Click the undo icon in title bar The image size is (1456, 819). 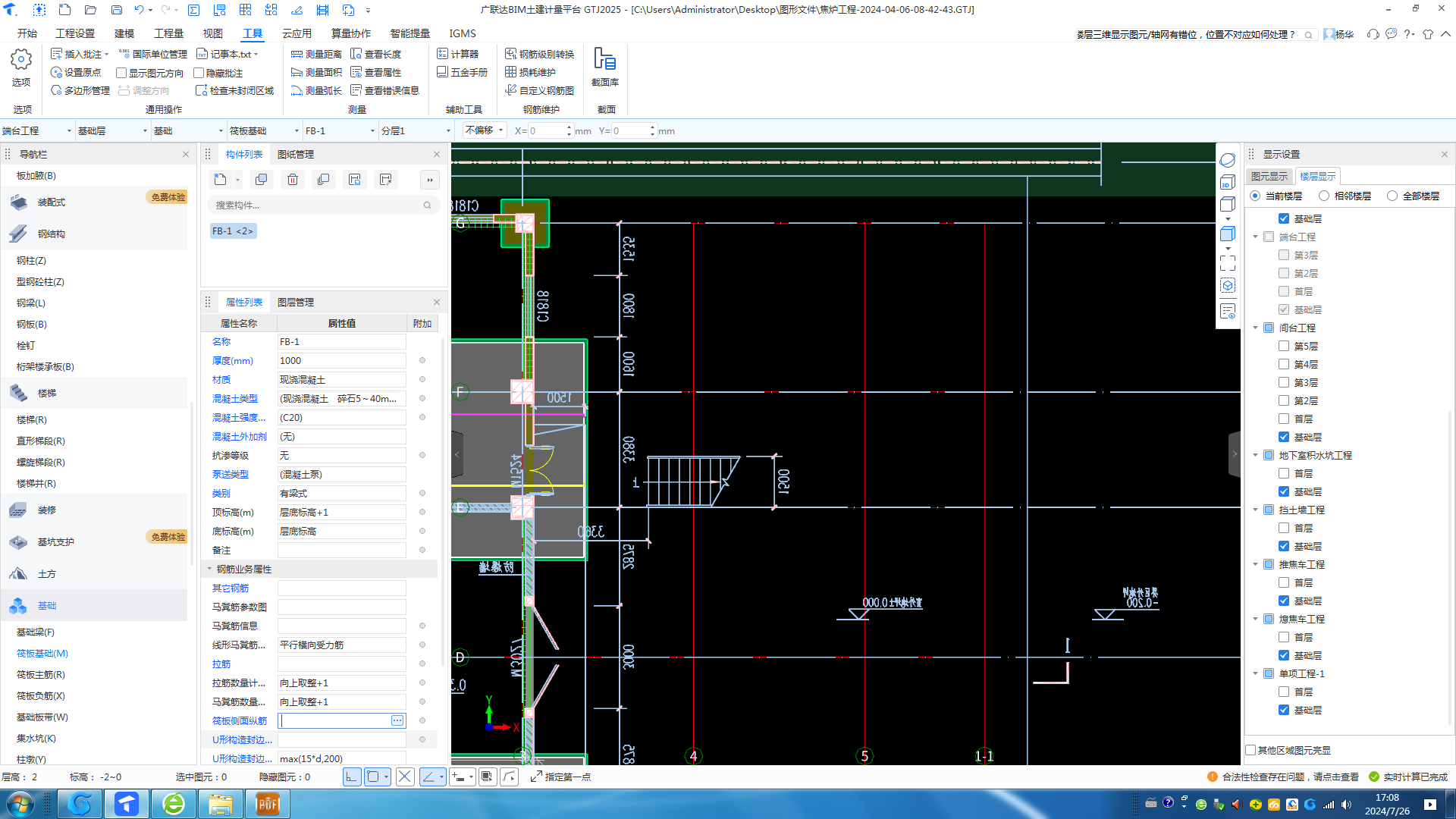pyautogui.click(x=139, y=10)
